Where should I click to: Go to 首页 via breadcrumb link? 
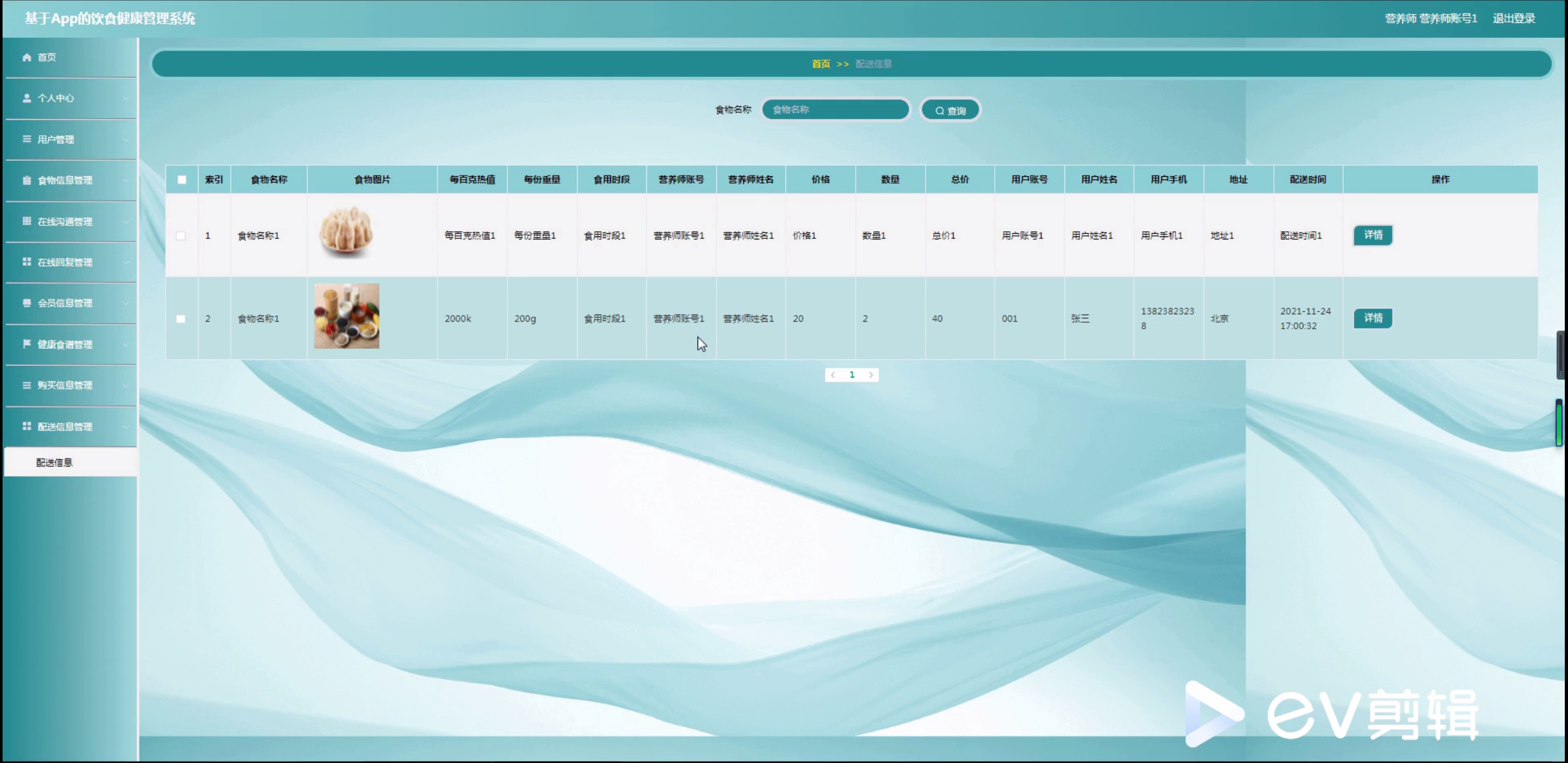pos(821,63)
